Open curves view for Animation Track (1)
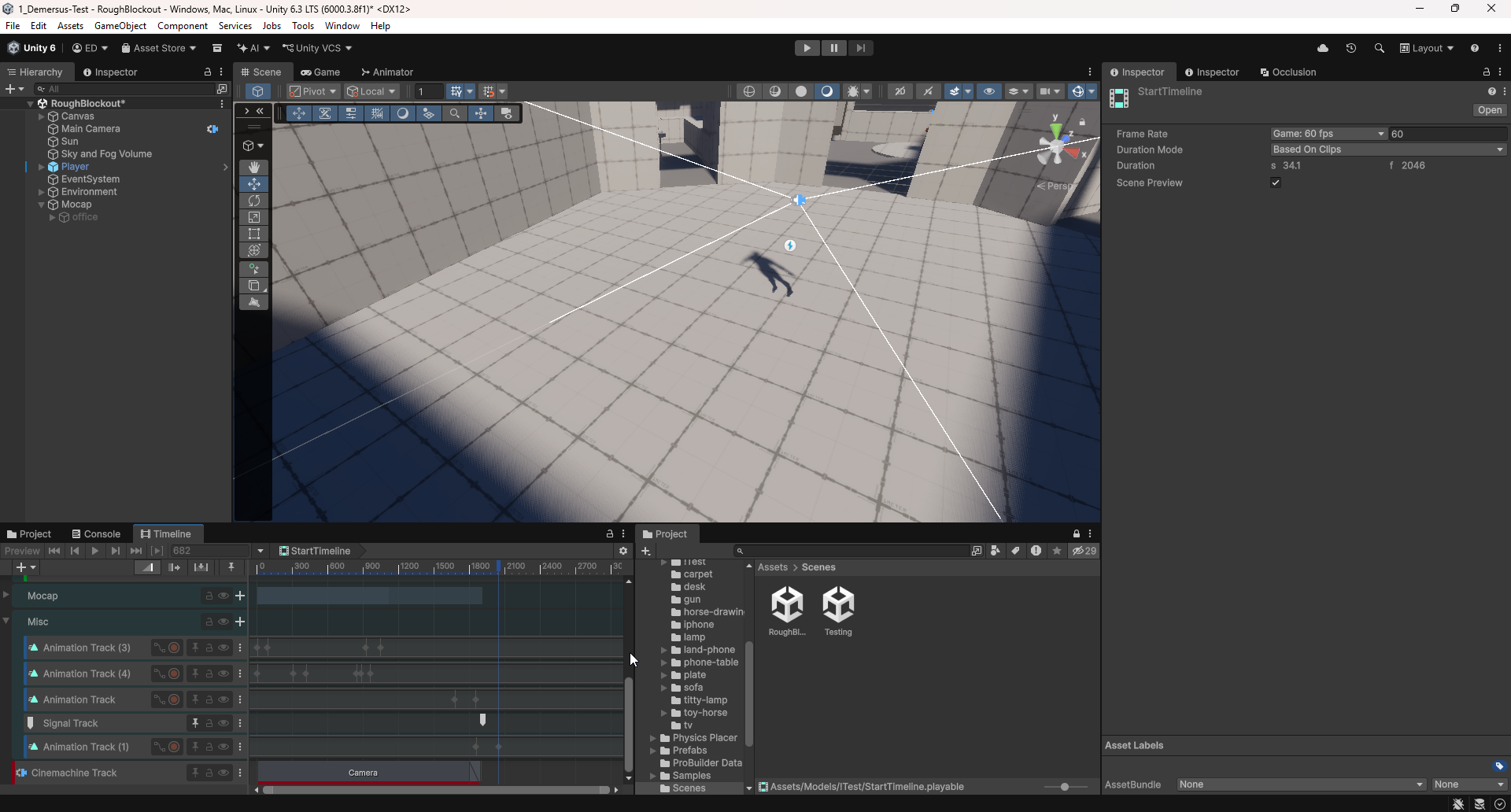The image size is (1511, 812). (x=160, y=747)
